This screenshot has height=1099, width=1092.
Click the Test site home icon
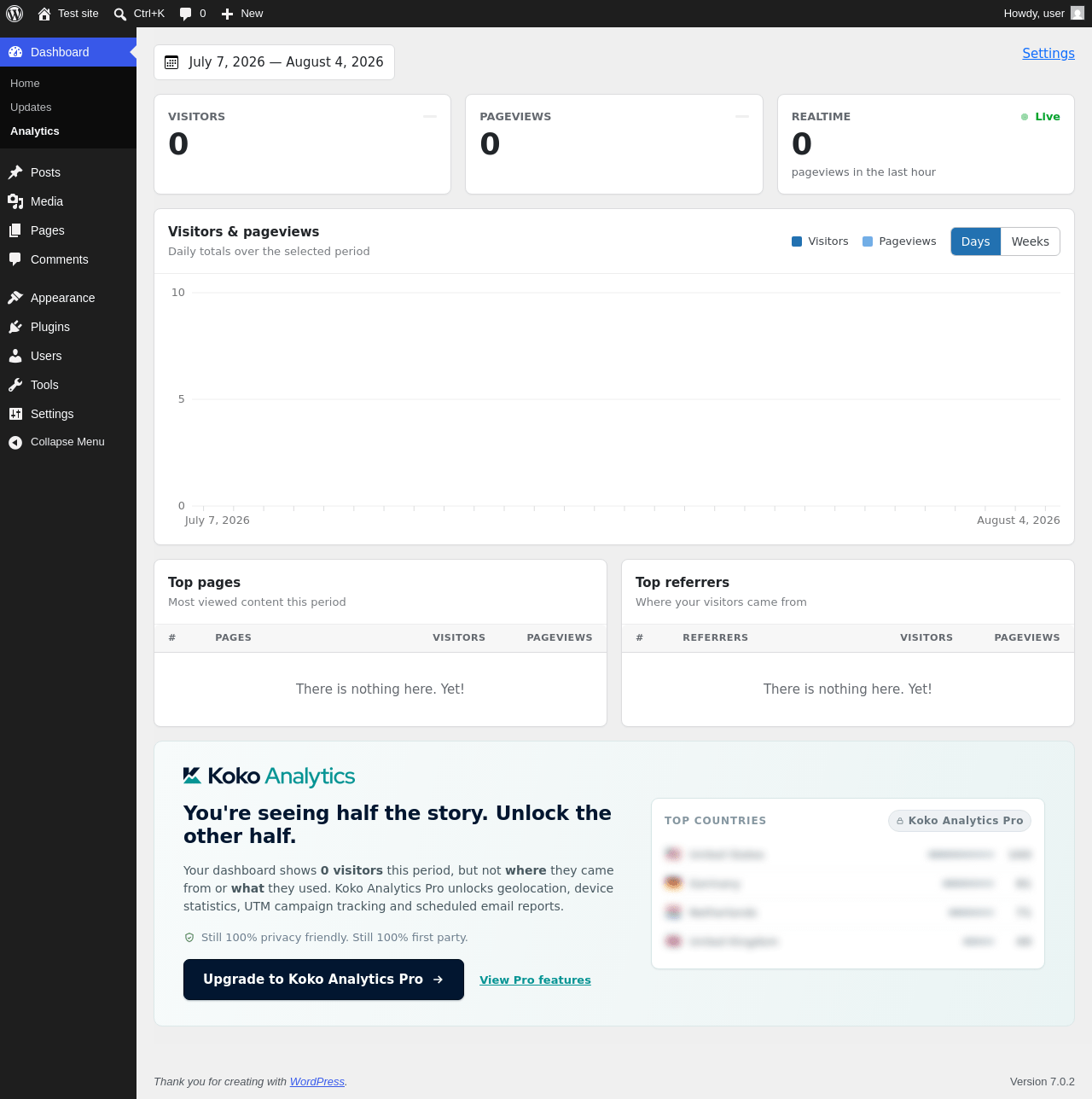click(x=44, y=14)
